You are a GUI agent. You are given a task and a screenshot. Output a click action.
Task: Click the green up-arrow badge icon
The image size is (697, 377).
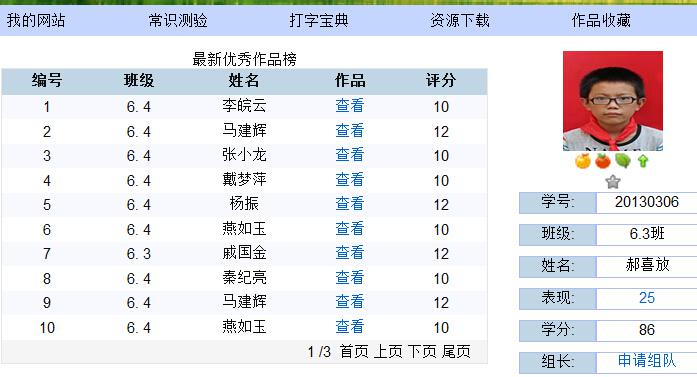click(643, 161)
